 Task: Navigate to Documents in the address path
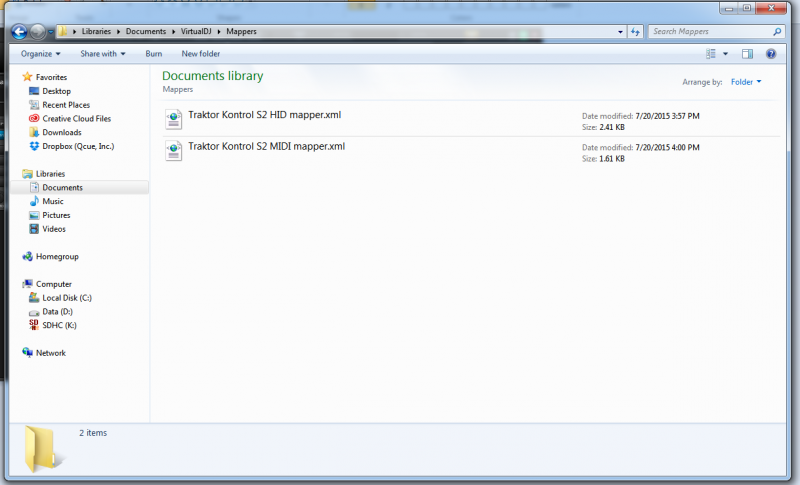point(146,32)
